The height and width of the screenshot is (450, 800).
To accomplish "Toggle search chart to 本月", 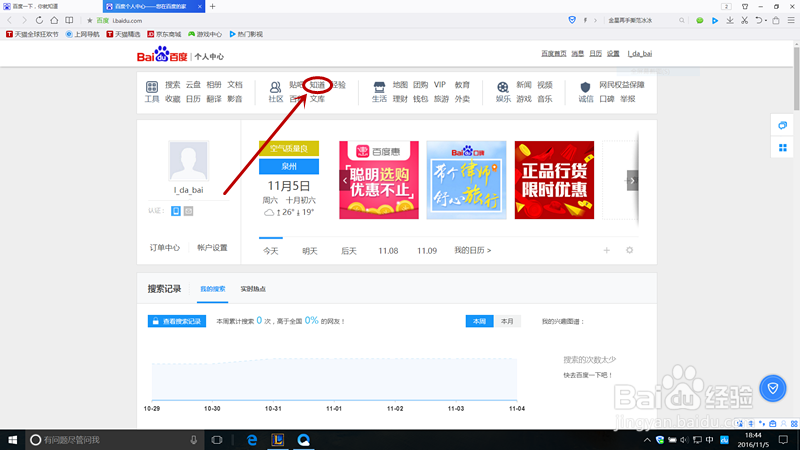I will tap(507, 321).
